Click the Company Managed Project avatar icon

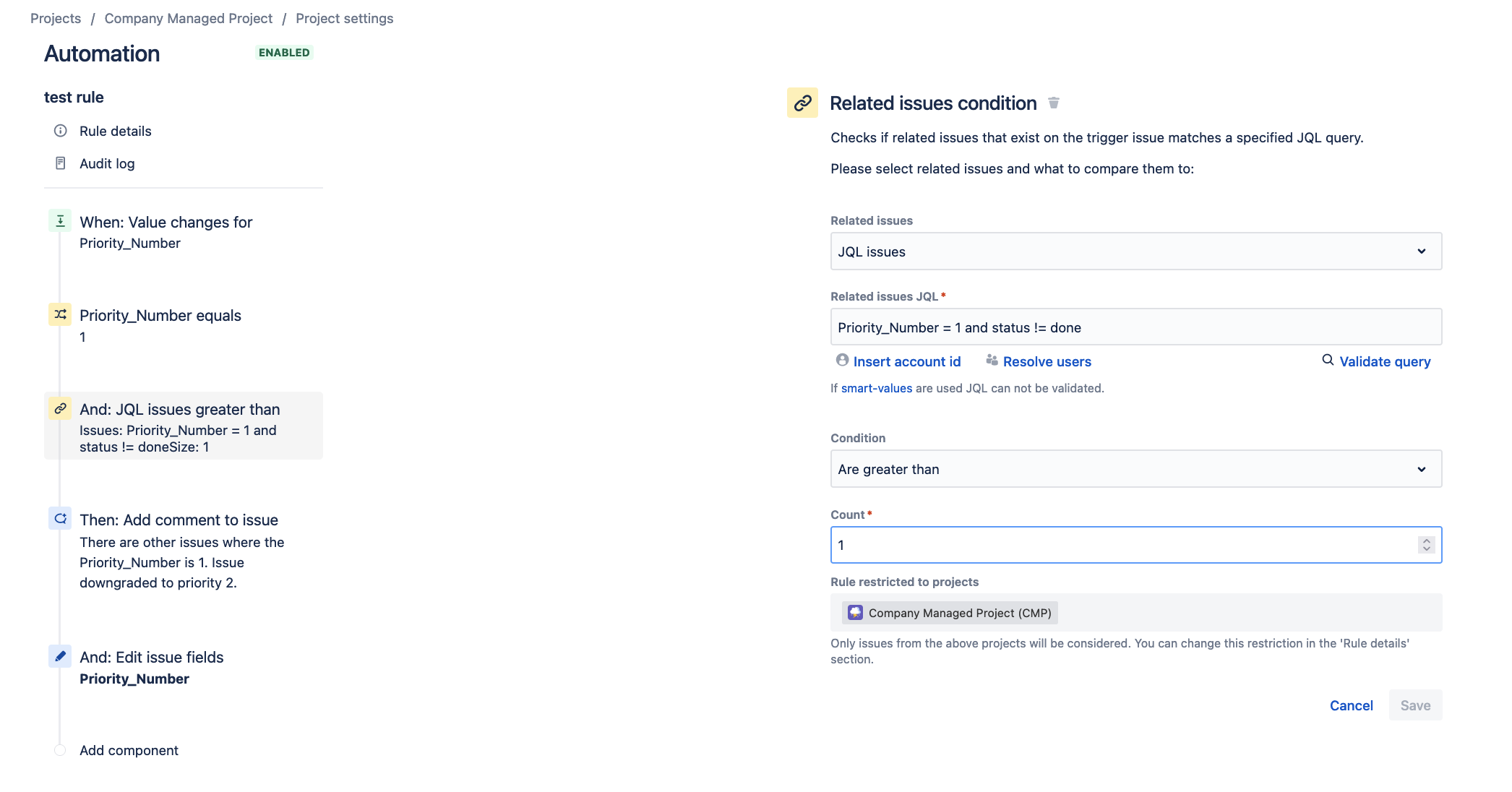tap(856, 613)
